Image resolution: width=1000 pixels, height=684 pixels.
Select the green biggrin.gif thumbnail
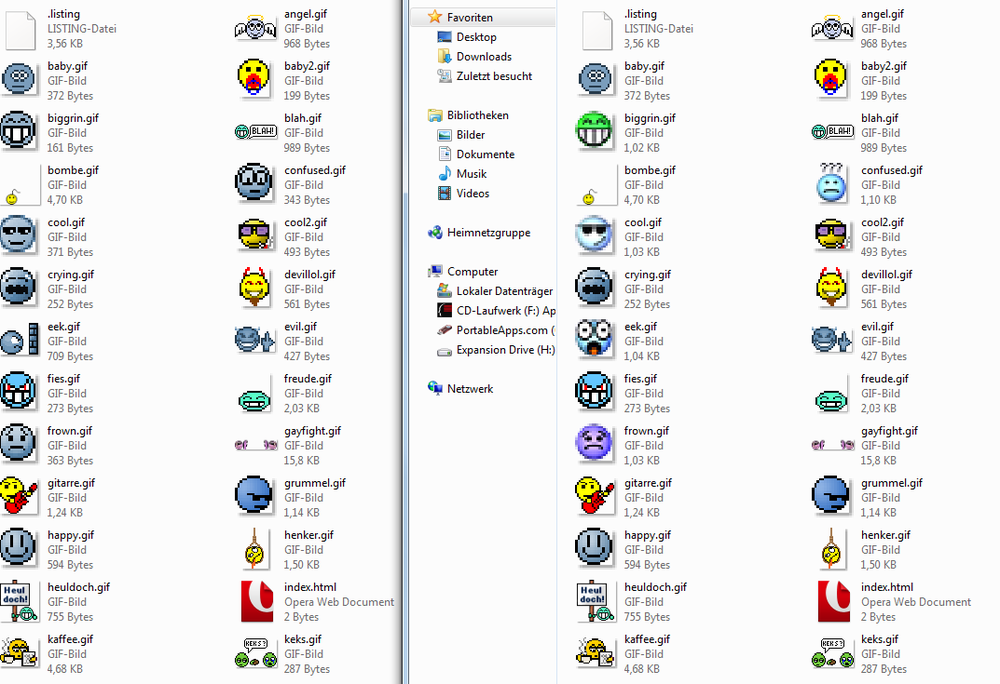(595, 132)
